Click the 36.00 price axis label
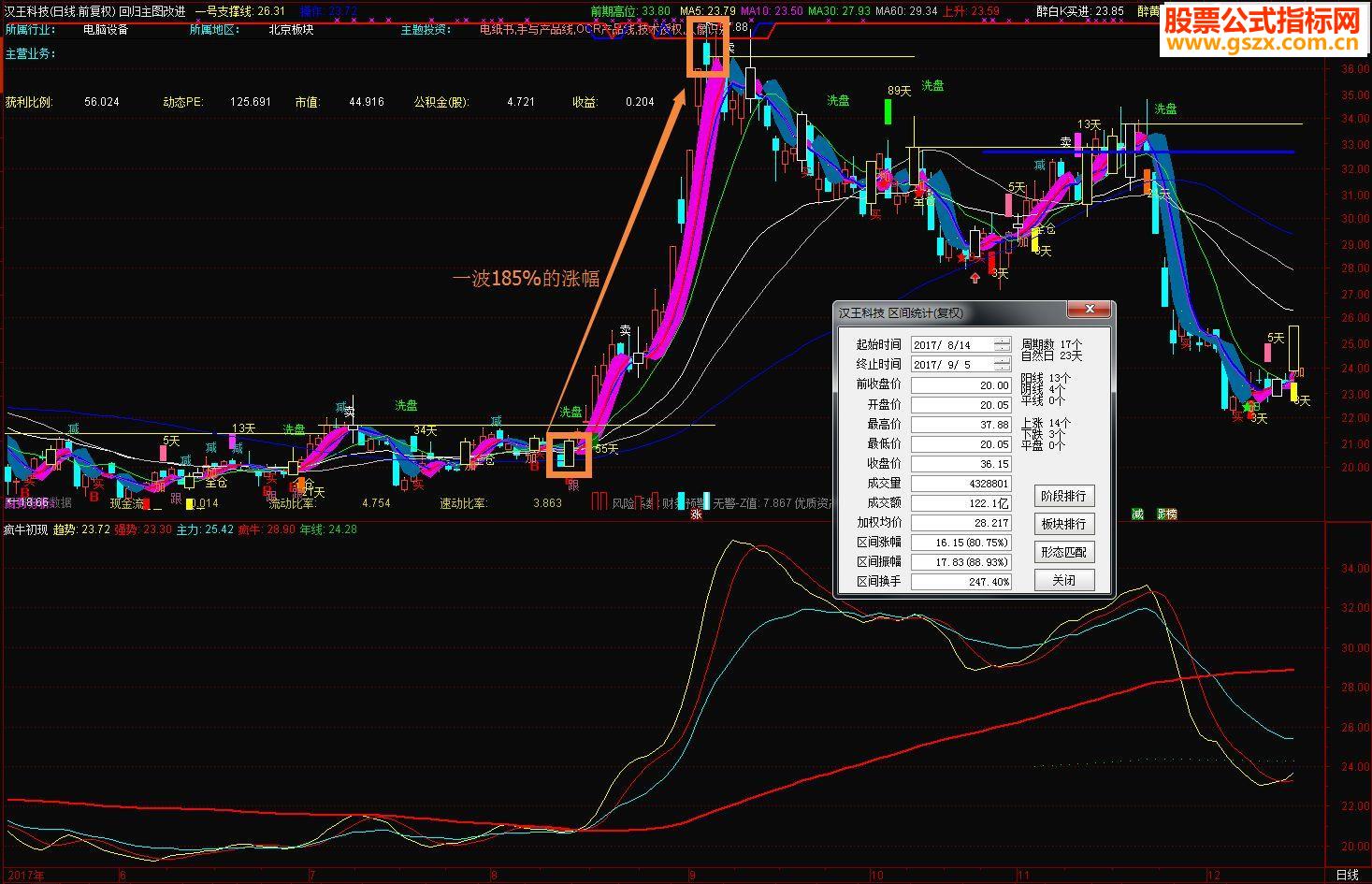1372x884 pixels. pyautogui.click(x=1354, y=69)
